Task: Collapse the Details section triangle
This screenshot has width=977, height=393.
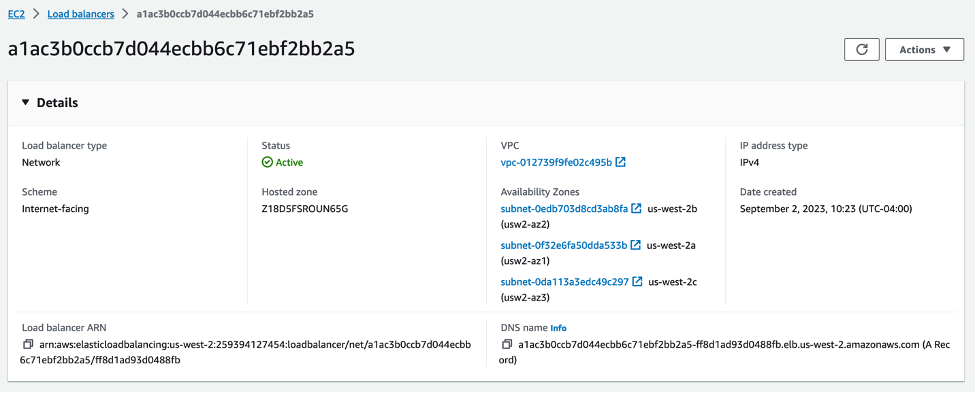Action: coord(26,103)
